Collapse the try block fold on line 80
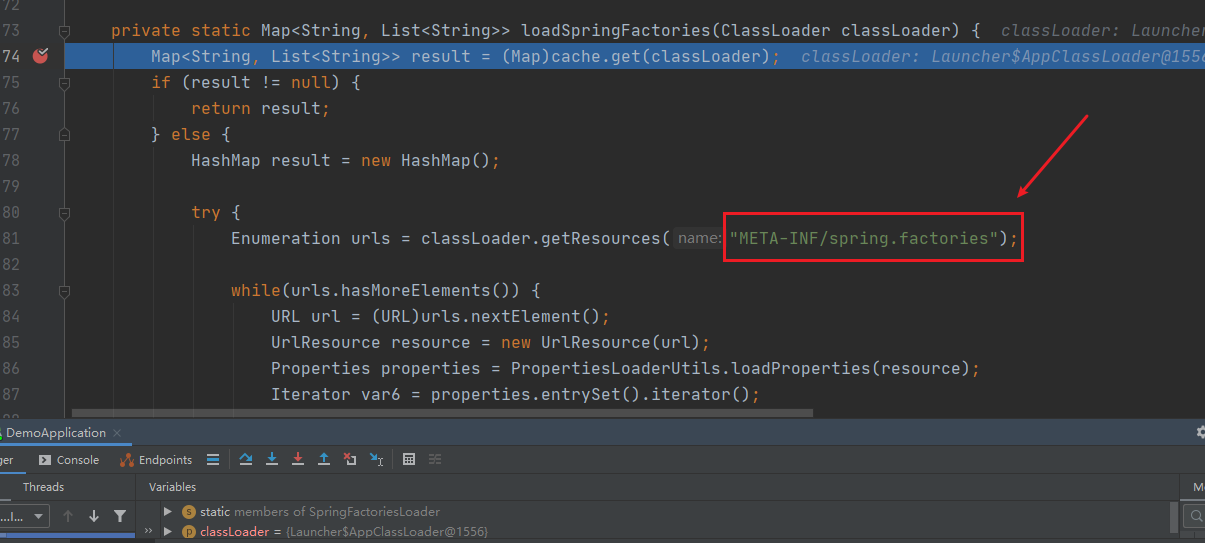 tap(64, 212)
